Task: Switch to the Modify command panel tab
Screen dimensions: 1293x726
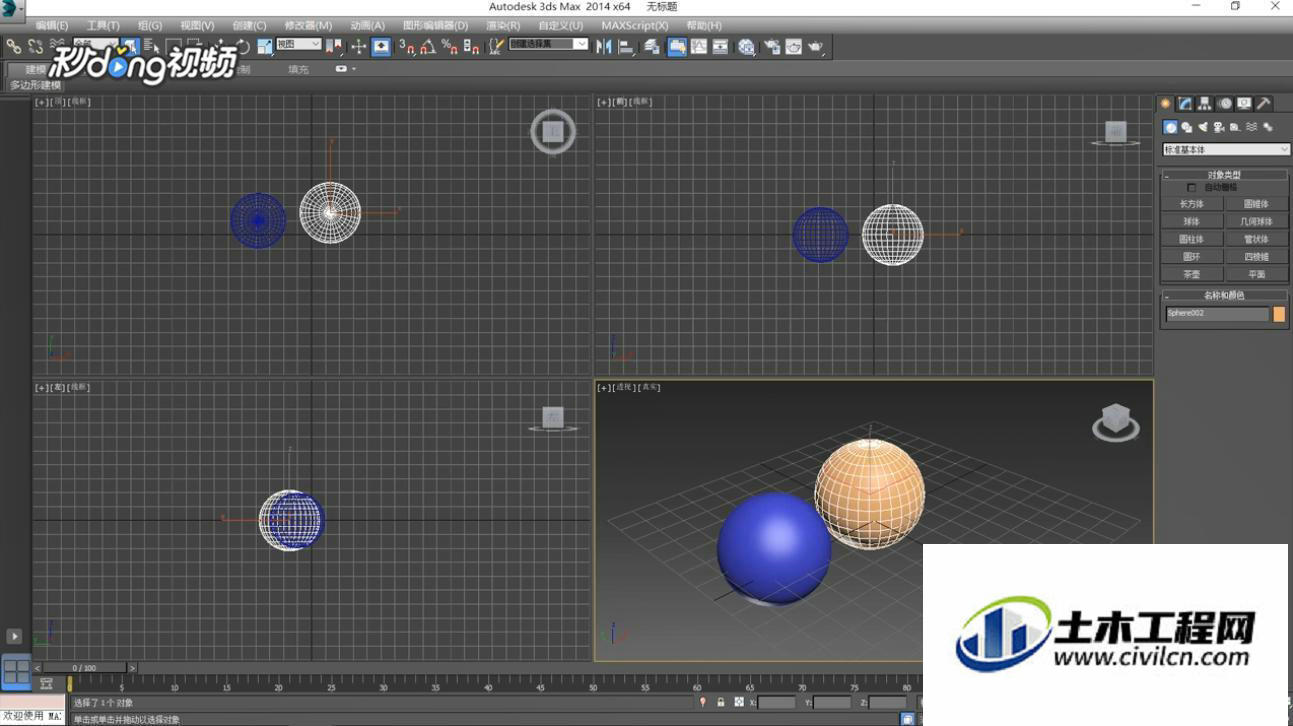Action: [x=1185, y=104]
